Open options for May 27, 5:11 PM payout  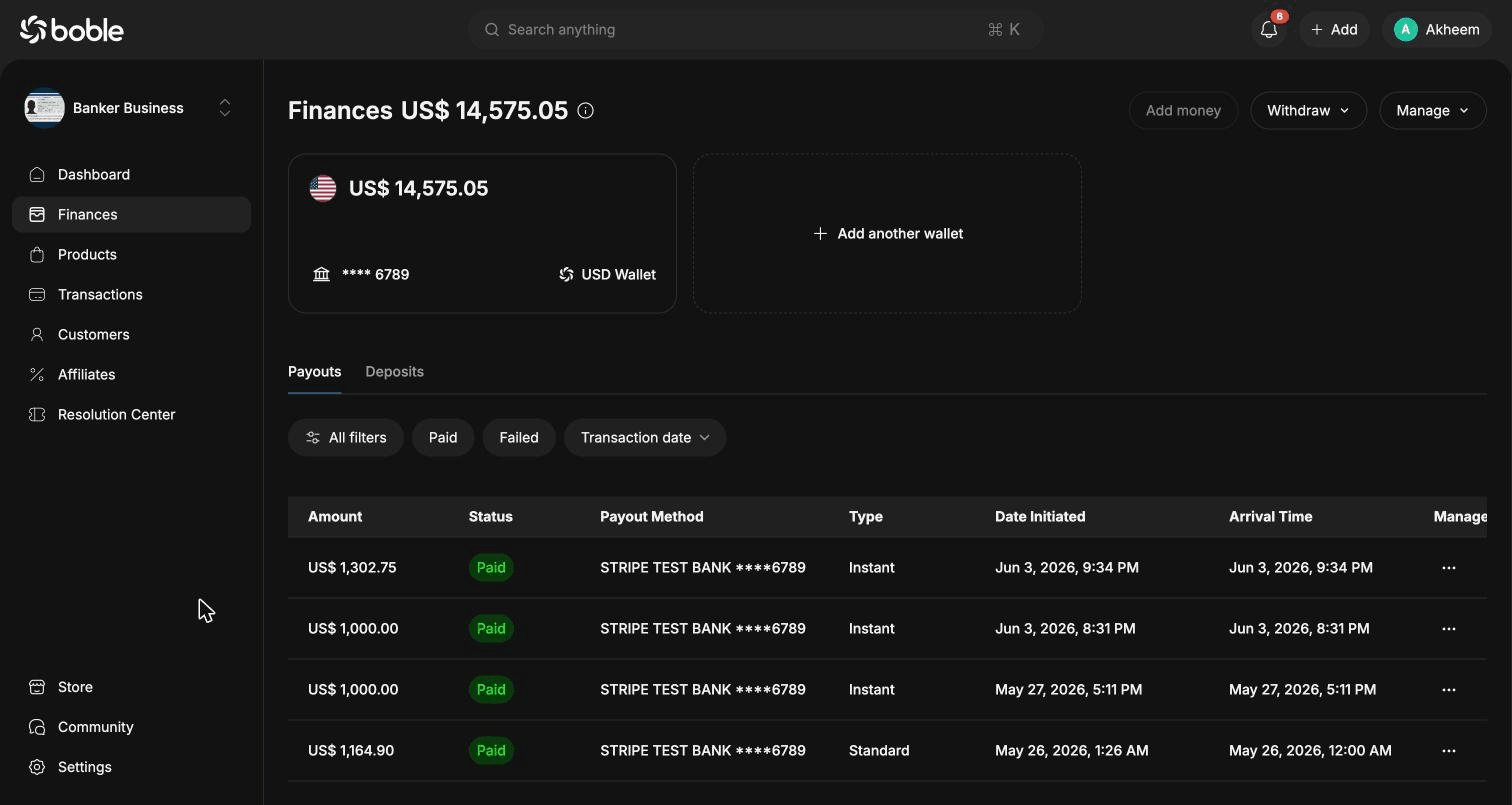click(x=1448, y=690)
